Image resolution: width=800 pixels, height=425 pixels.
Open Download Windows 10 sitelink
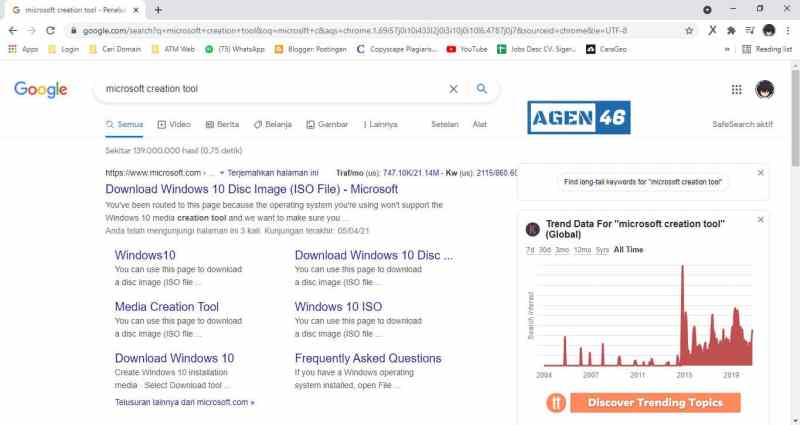point(174,358)
